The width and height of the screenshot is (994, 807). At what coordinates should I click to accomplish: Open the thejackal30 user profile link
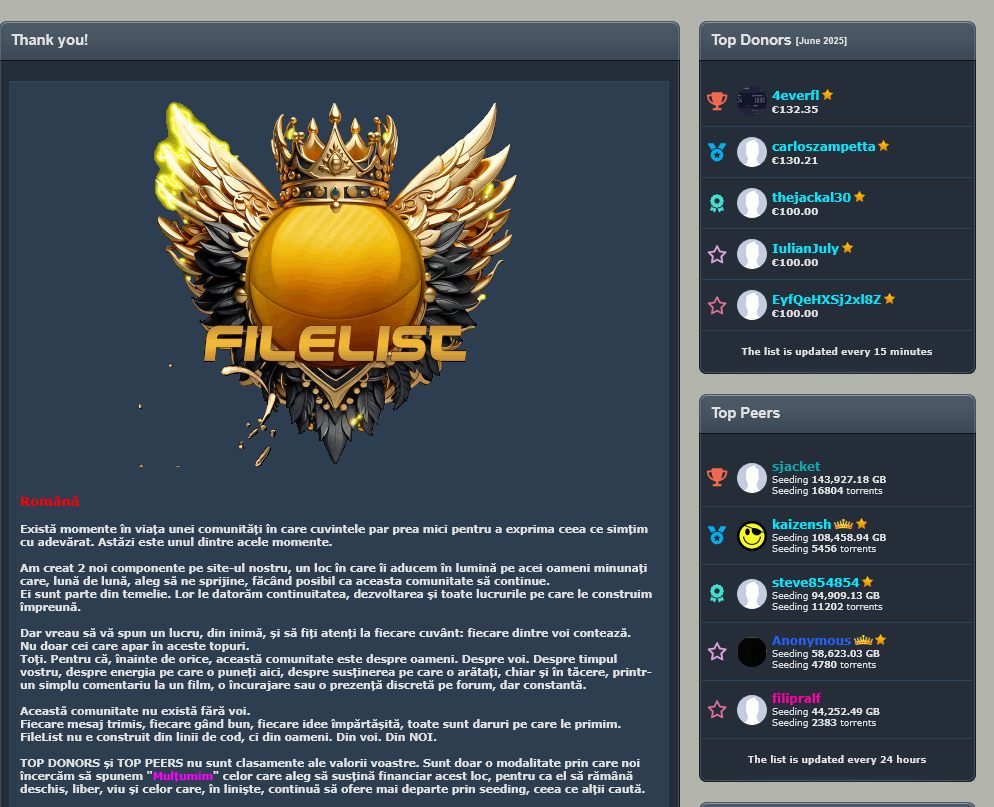[811, 197]
